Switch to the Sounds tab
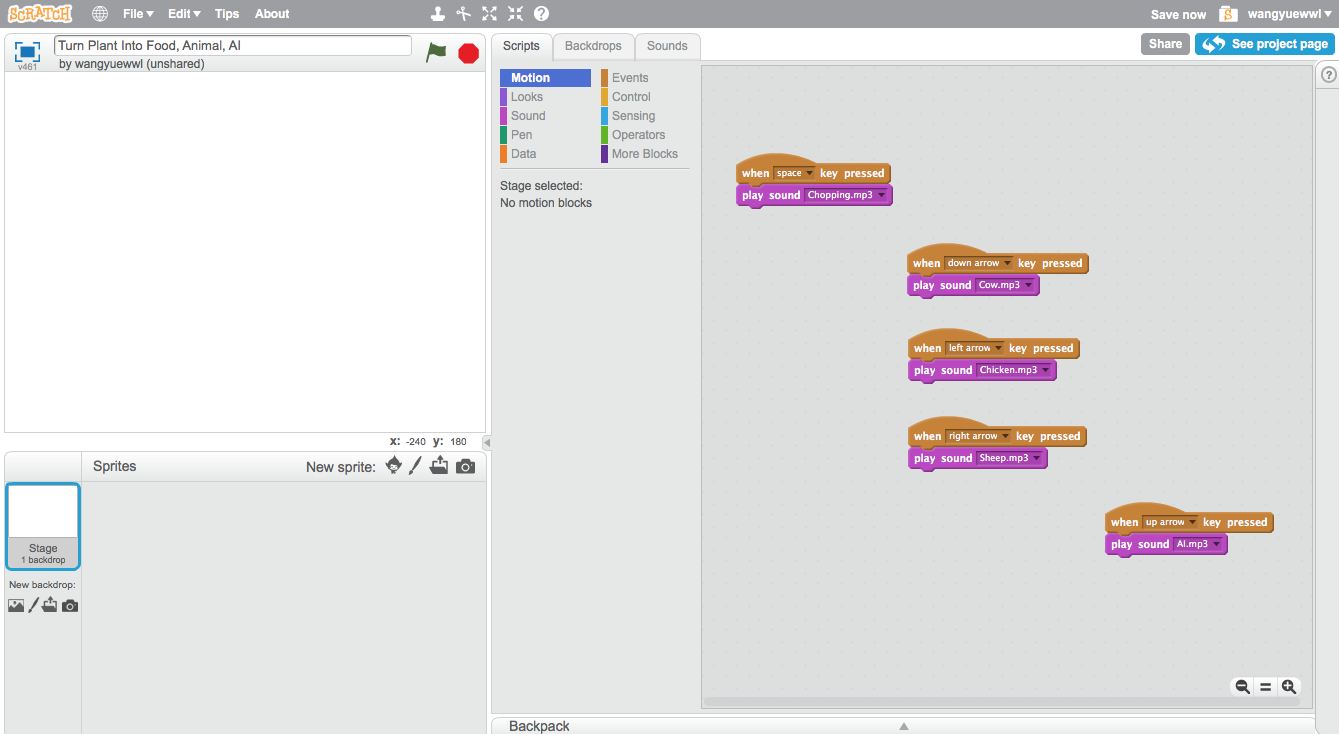 [x=667, y=46]
